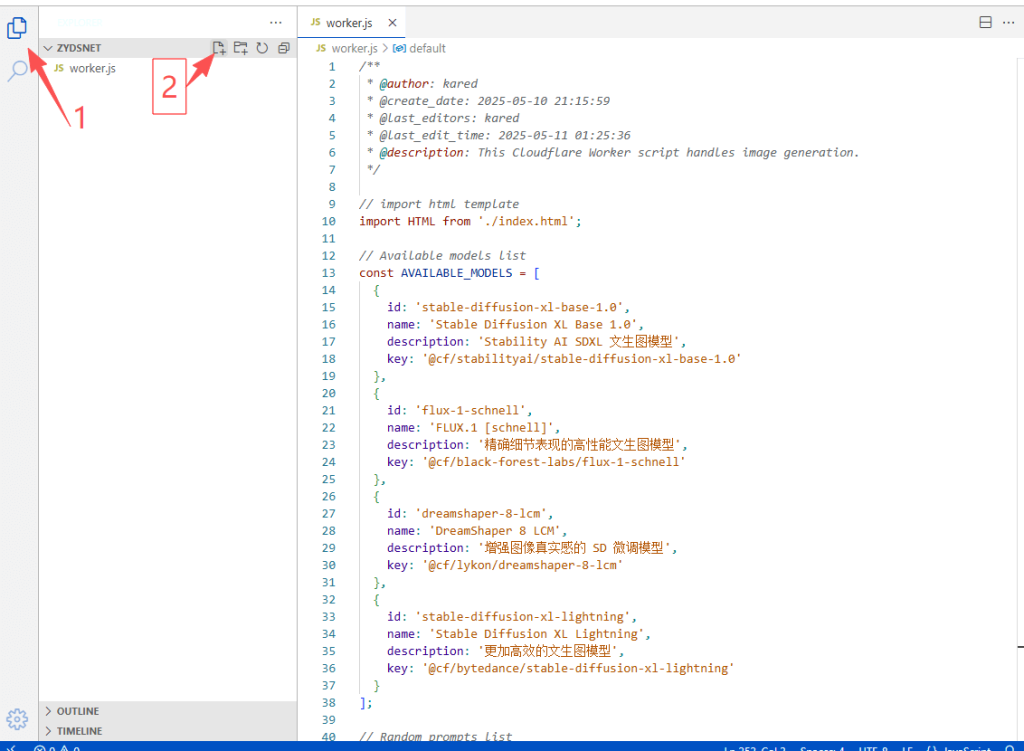Collapse all folders in Explorer
The height and width of the screenshot is (751, 1024).
[x=284, y=48]
